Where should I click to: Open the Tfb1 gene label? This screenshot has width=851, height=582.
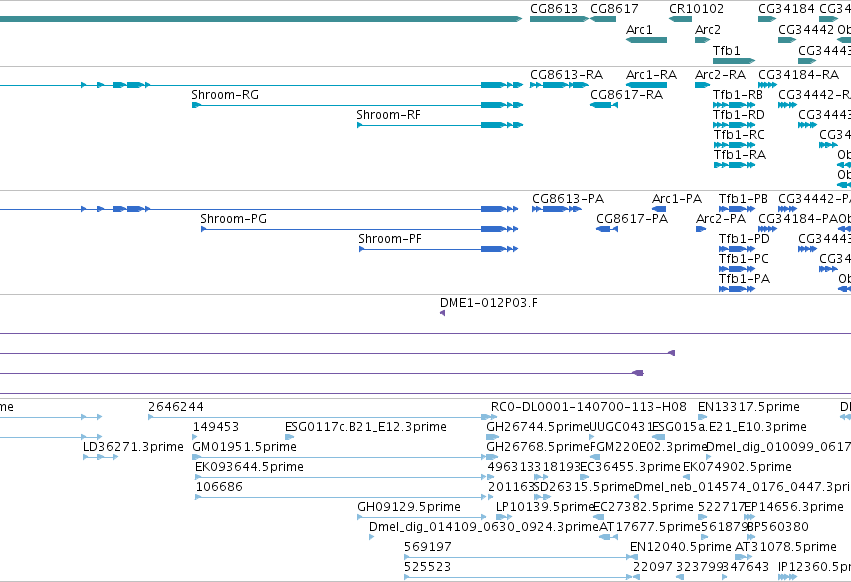point(726,50)
